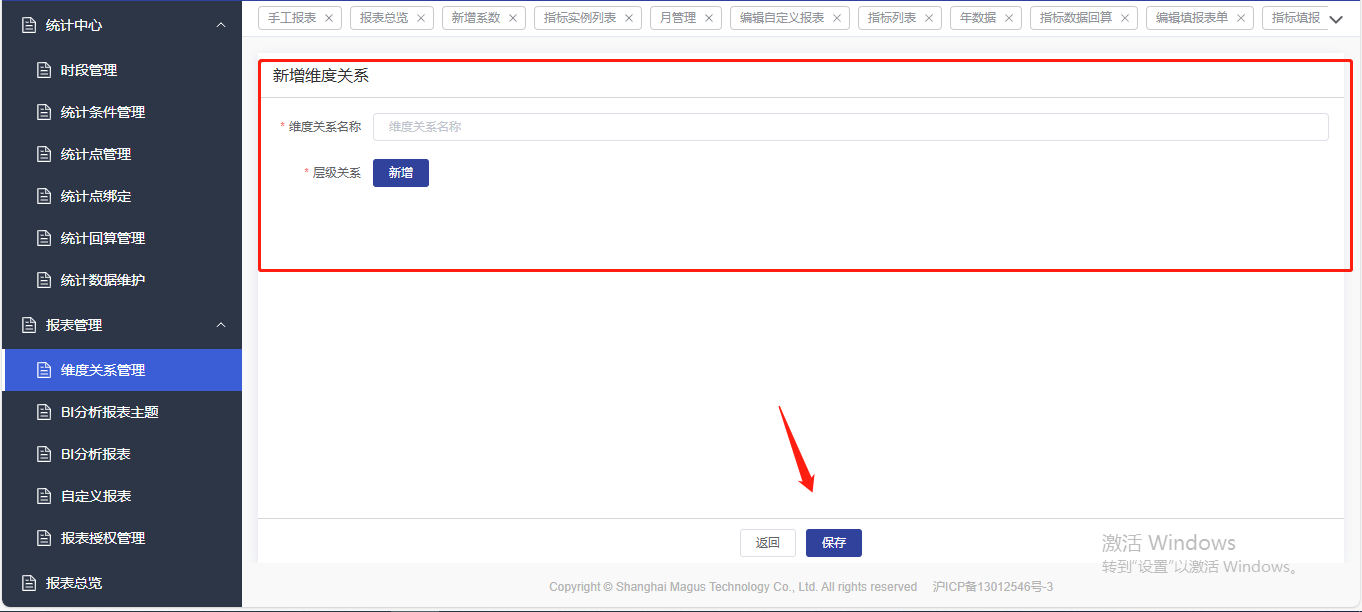The width and height of the screenshot is (1362, 612).
Task: Close the 年数据 tab
Action: point(1009,18)
